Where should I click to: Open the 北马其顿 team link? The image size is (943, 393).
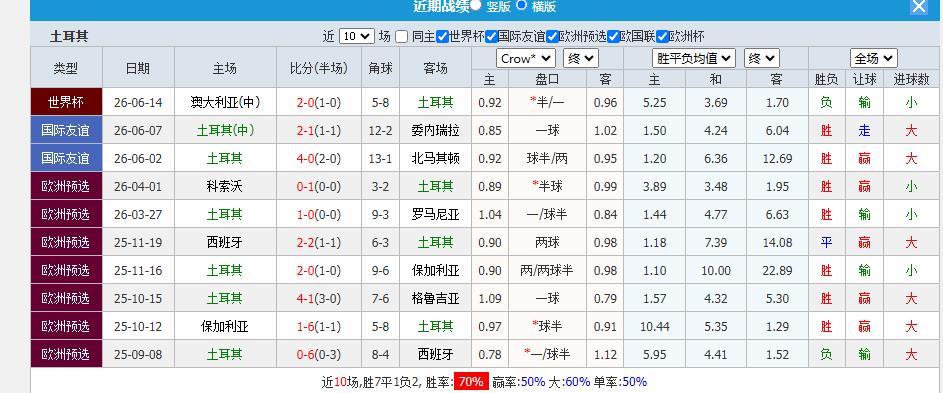point(435,158)
